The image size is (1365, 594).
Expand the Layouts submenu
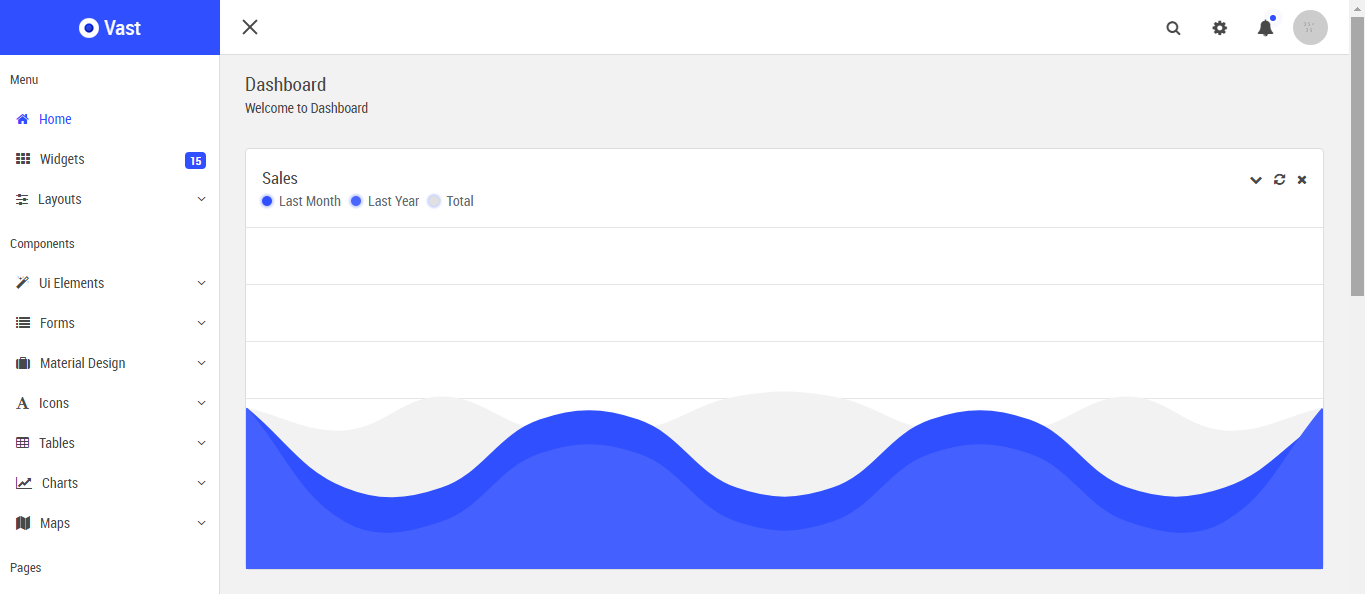point(201,199)
